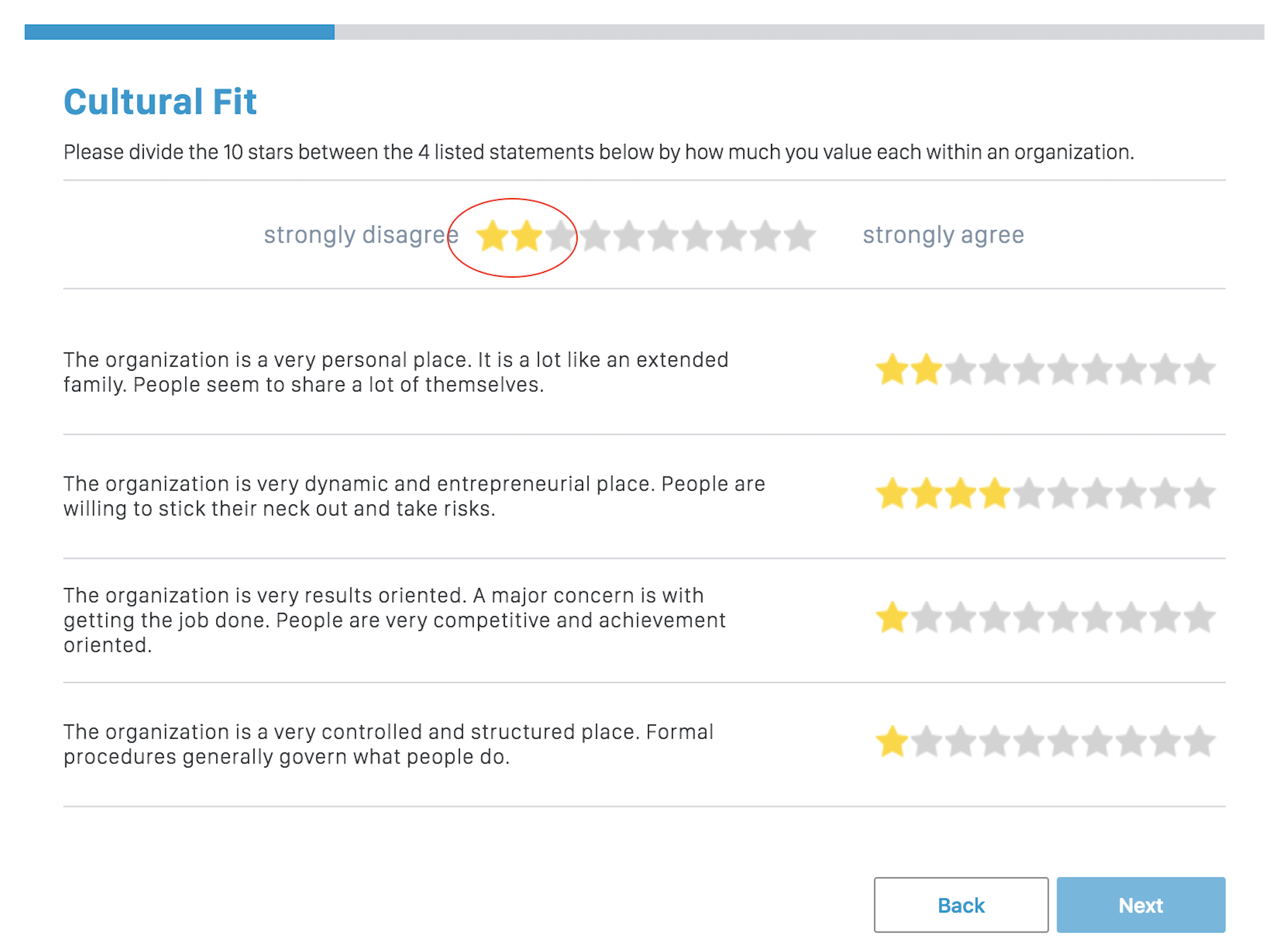Click the 'strongly disagree' scale label
The width and height of the screenshot is (1288, 942).
click(360, 235)
